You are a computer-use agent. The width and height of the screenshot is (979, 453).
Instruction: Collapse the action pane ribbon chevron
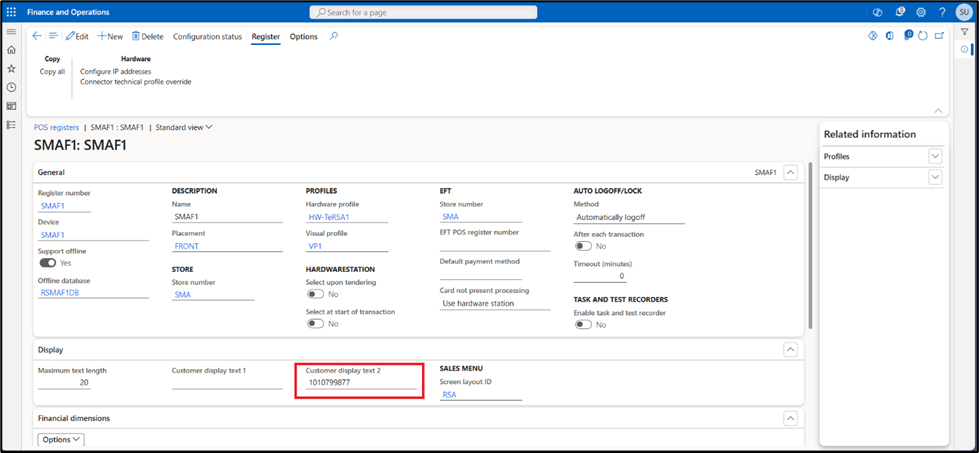938,110
